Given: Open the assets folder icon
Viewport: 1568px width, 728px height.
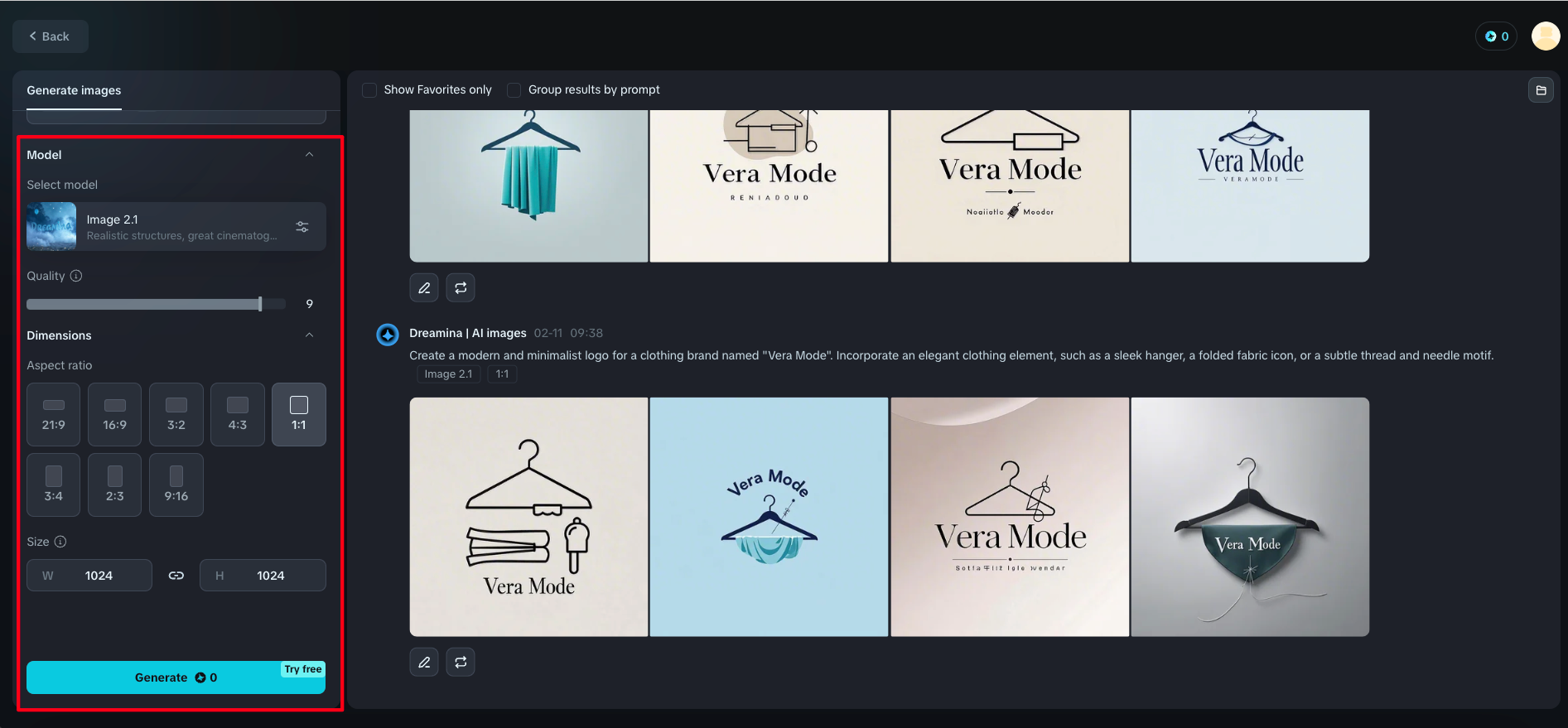Looking at the screenshot, I should (x=1541, y=90).
